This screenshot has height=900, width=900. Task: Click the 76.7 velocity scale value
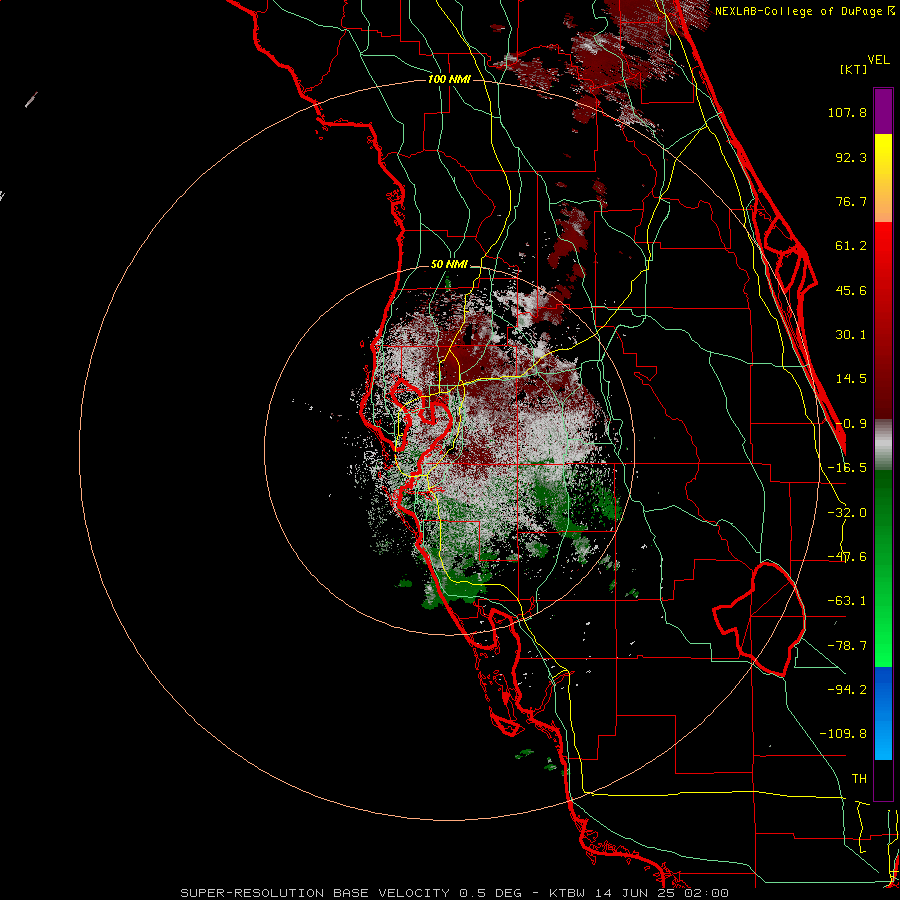click(851, 201)
